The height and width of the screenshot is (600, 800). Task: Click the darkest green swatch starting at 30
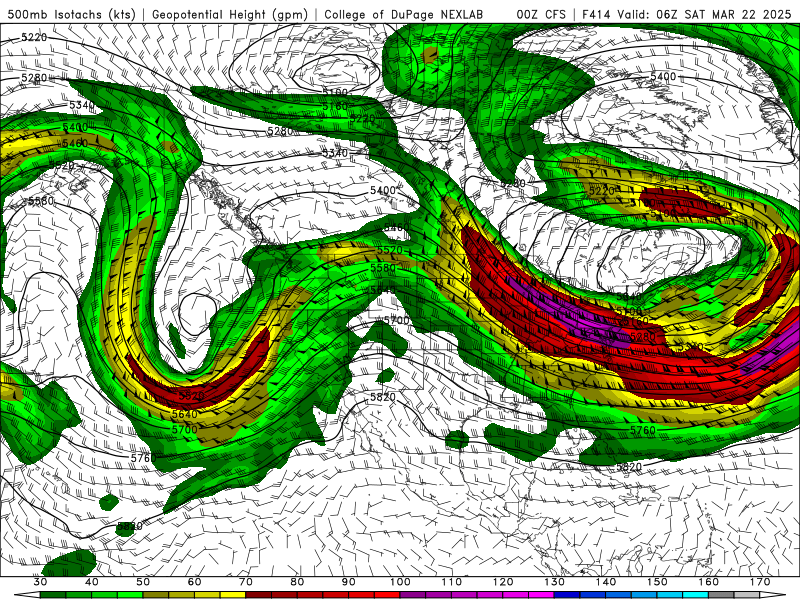coord(53,595)
